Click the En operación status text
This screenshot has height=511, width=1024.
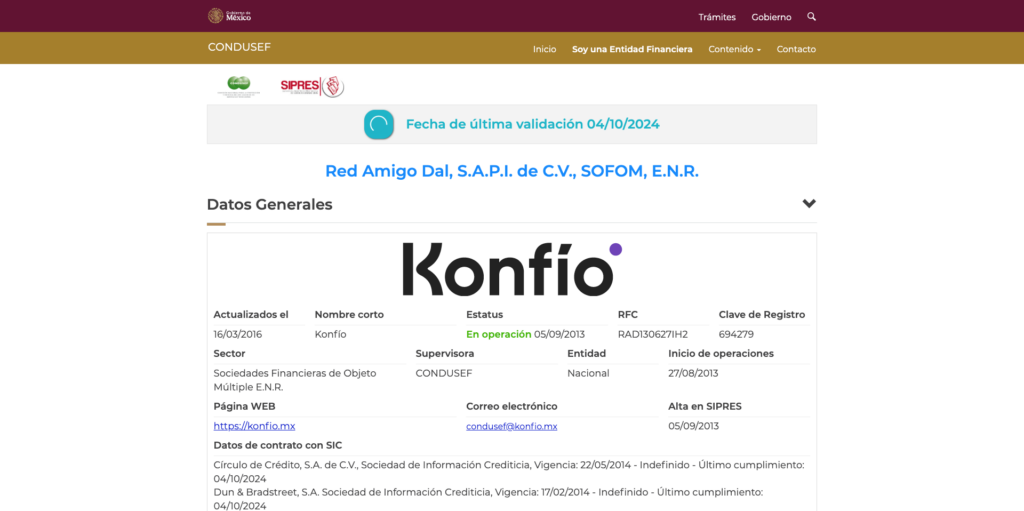click(x=498, y=335)
